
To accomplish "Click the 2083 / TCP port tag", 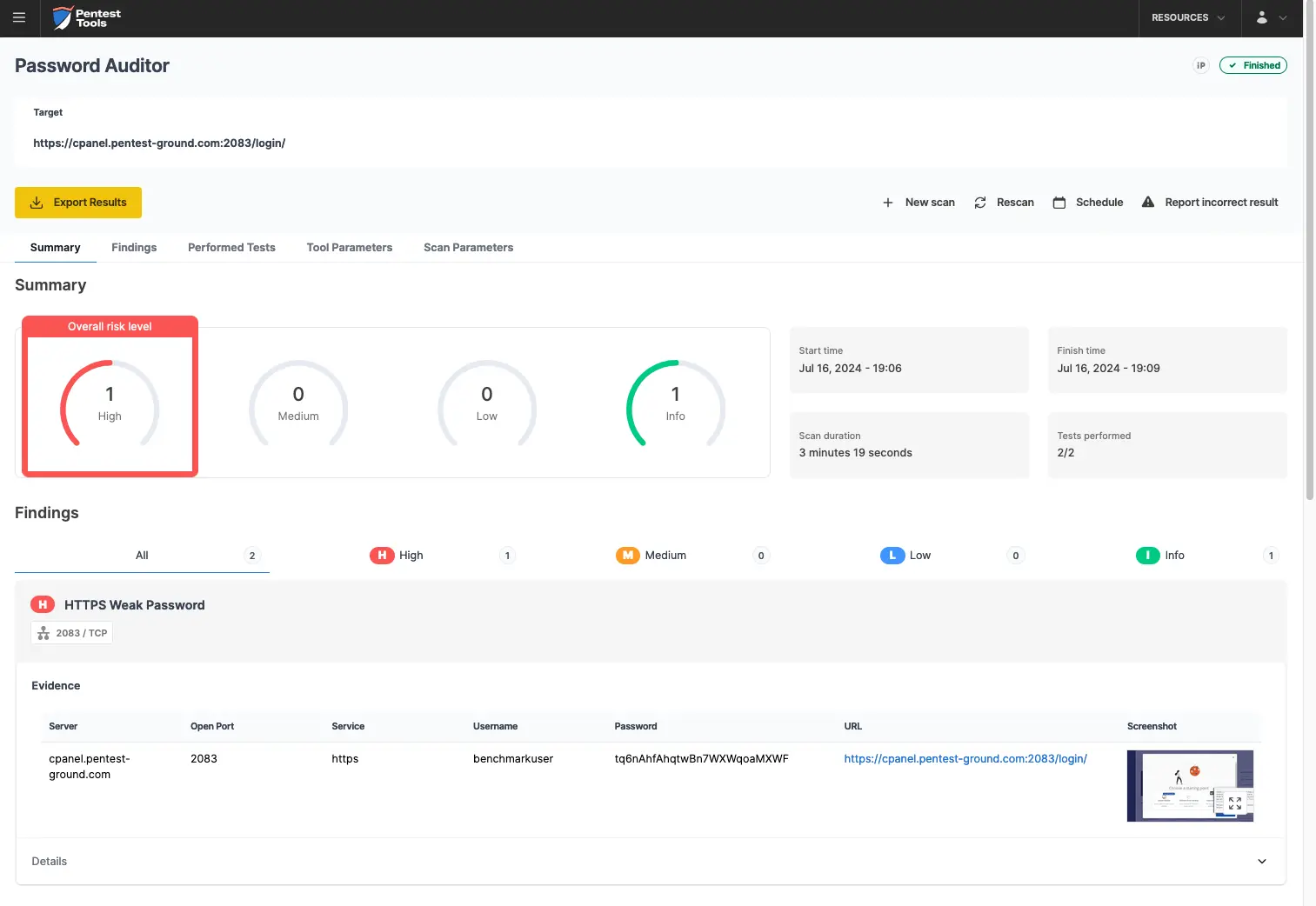I will (x=72, y=633).
